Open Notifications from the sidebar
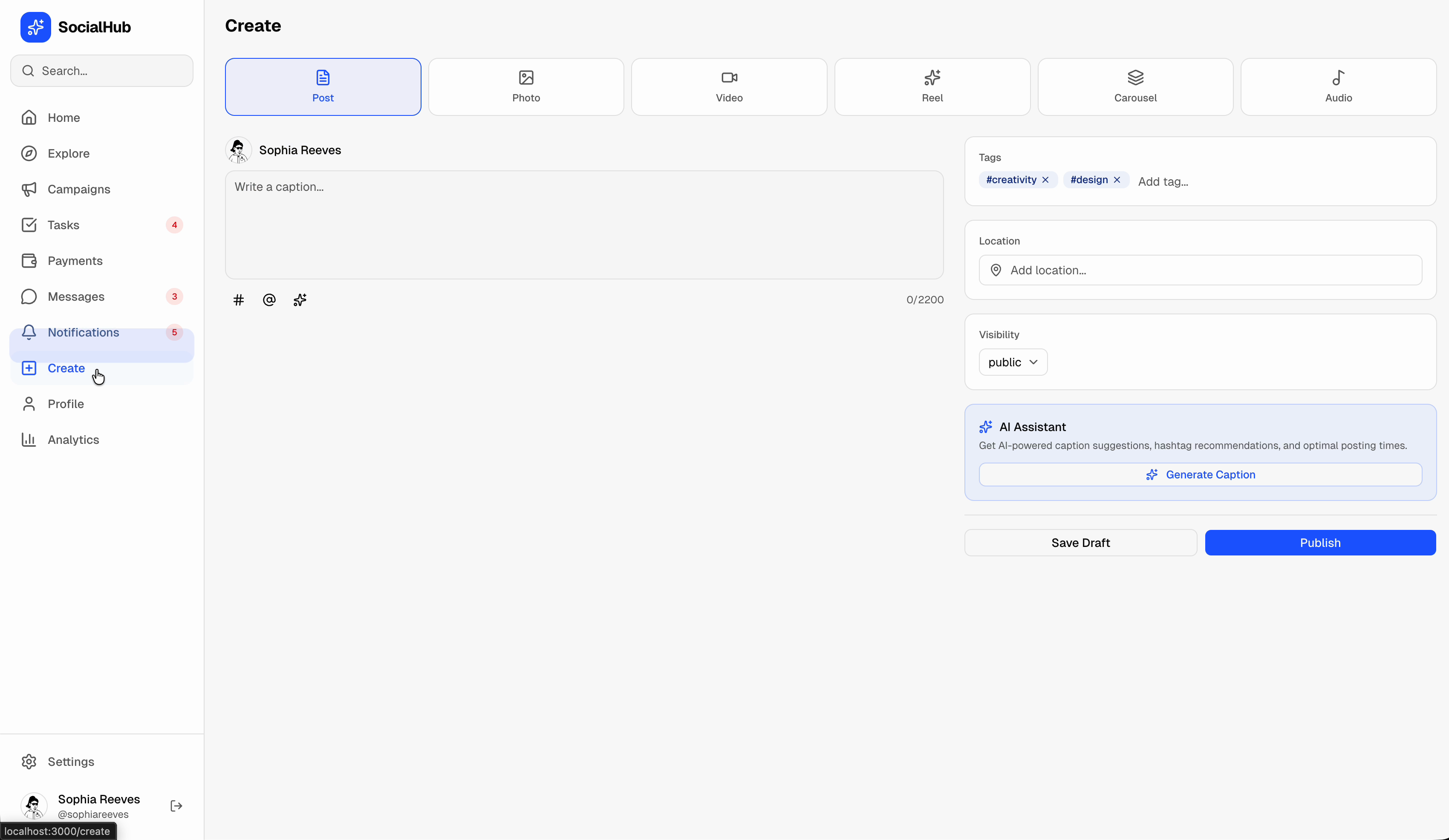The height and width of the screenshot is (840, 1449). pos(83,332)
